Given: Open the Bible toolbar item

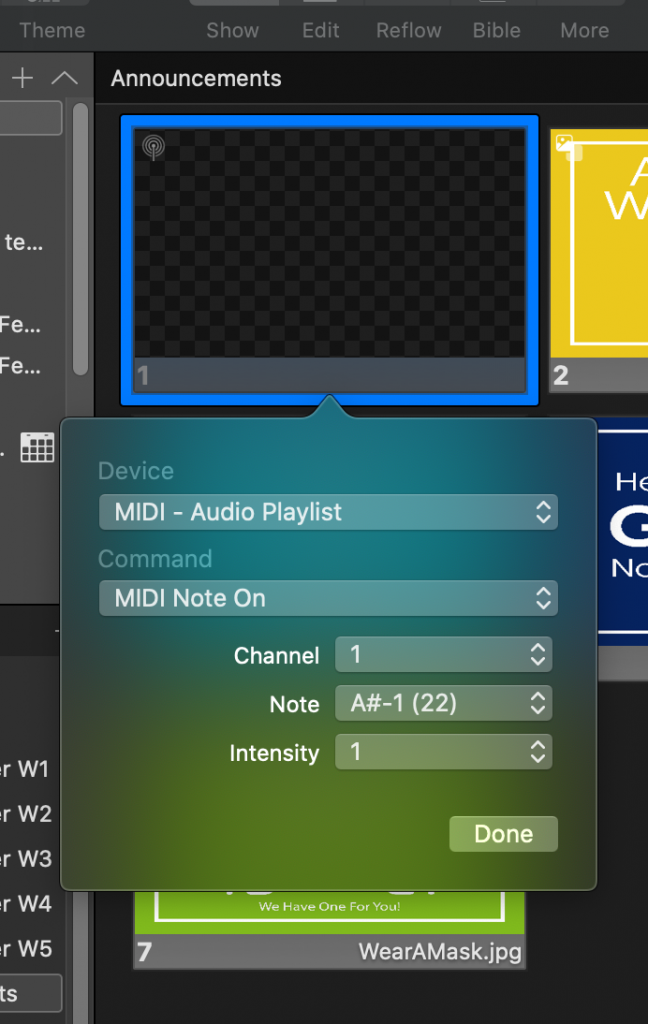Looking at the screenshot, I should point(497,30).
